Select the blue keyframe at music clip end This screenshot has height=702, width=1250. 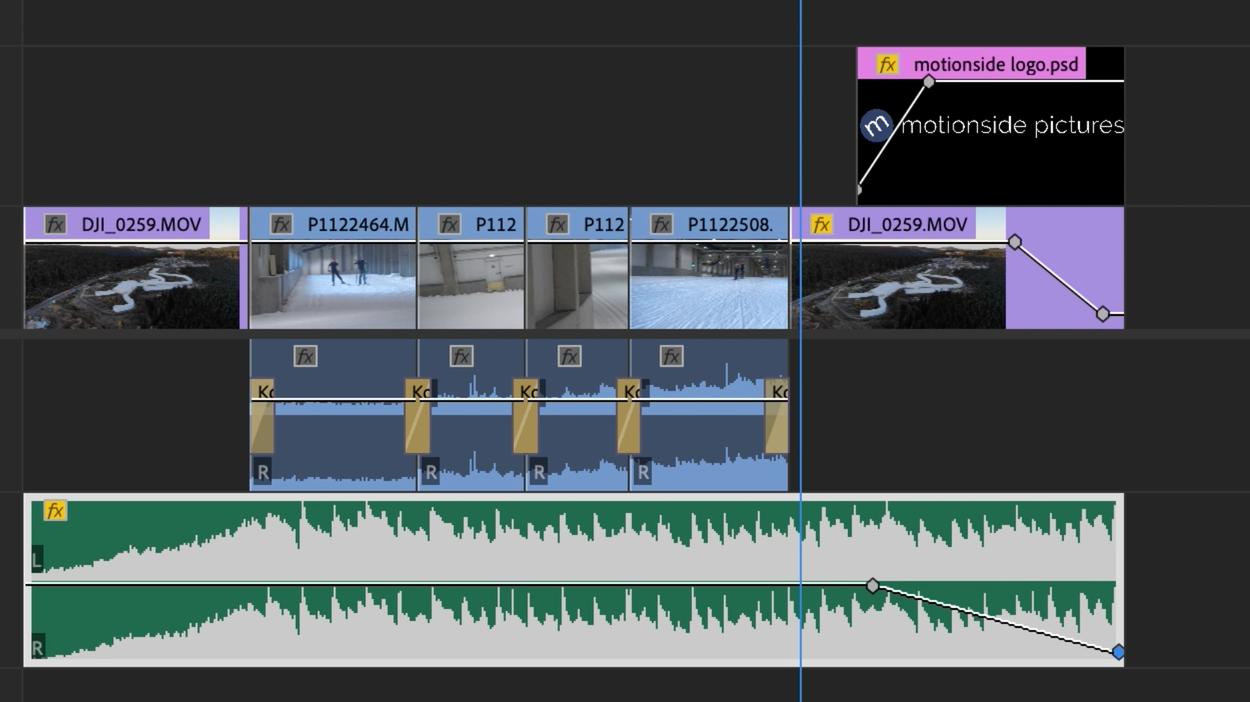pyautogui.click(x=1118, y=652)
